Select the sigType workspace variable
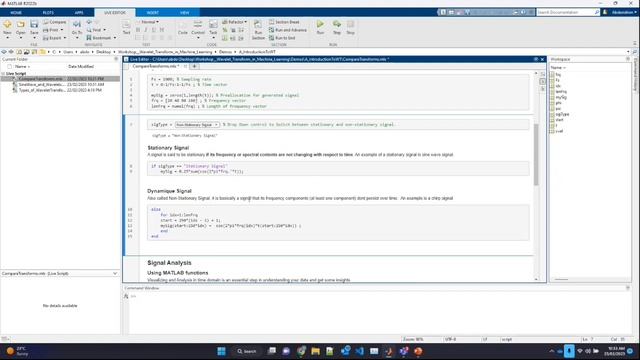Image resolution: width=640 pixels, height=360 pixels. click(x=562, y=114)
